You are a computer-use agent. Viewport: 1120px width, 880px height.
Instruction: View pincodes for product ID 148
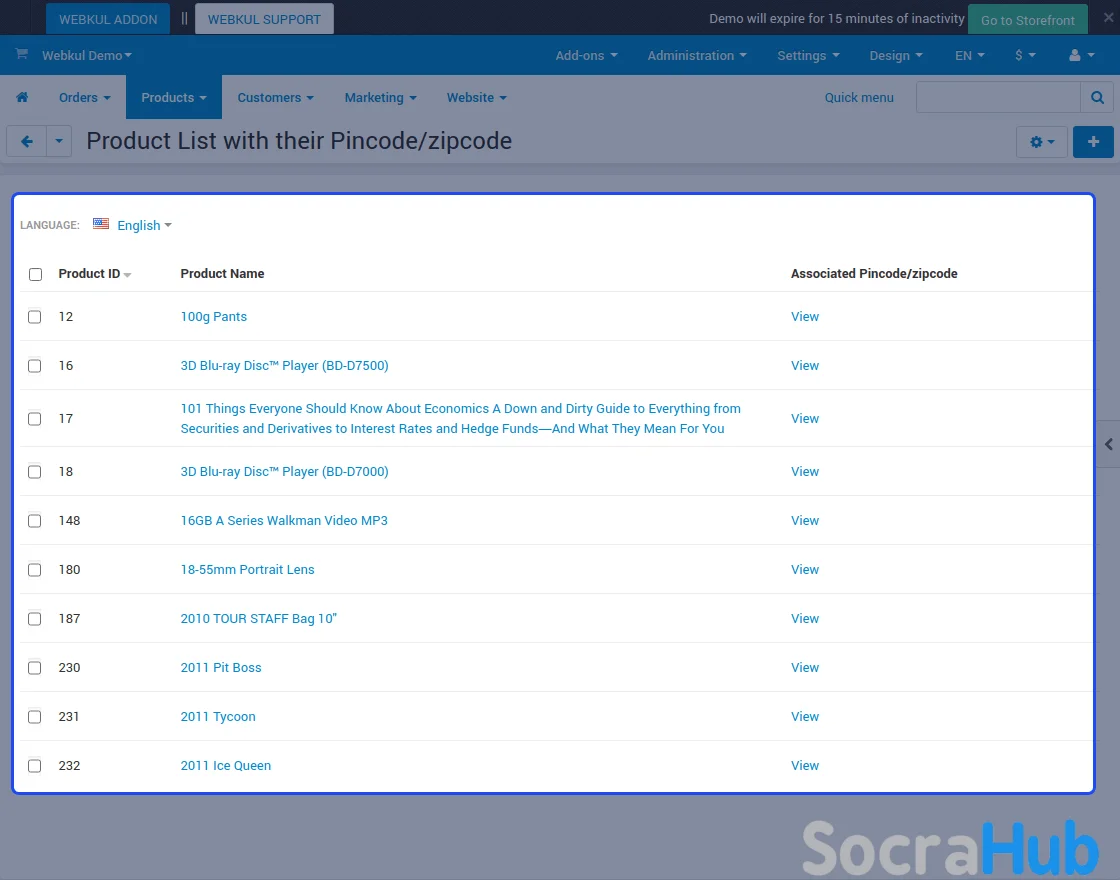tap(804, 521)
